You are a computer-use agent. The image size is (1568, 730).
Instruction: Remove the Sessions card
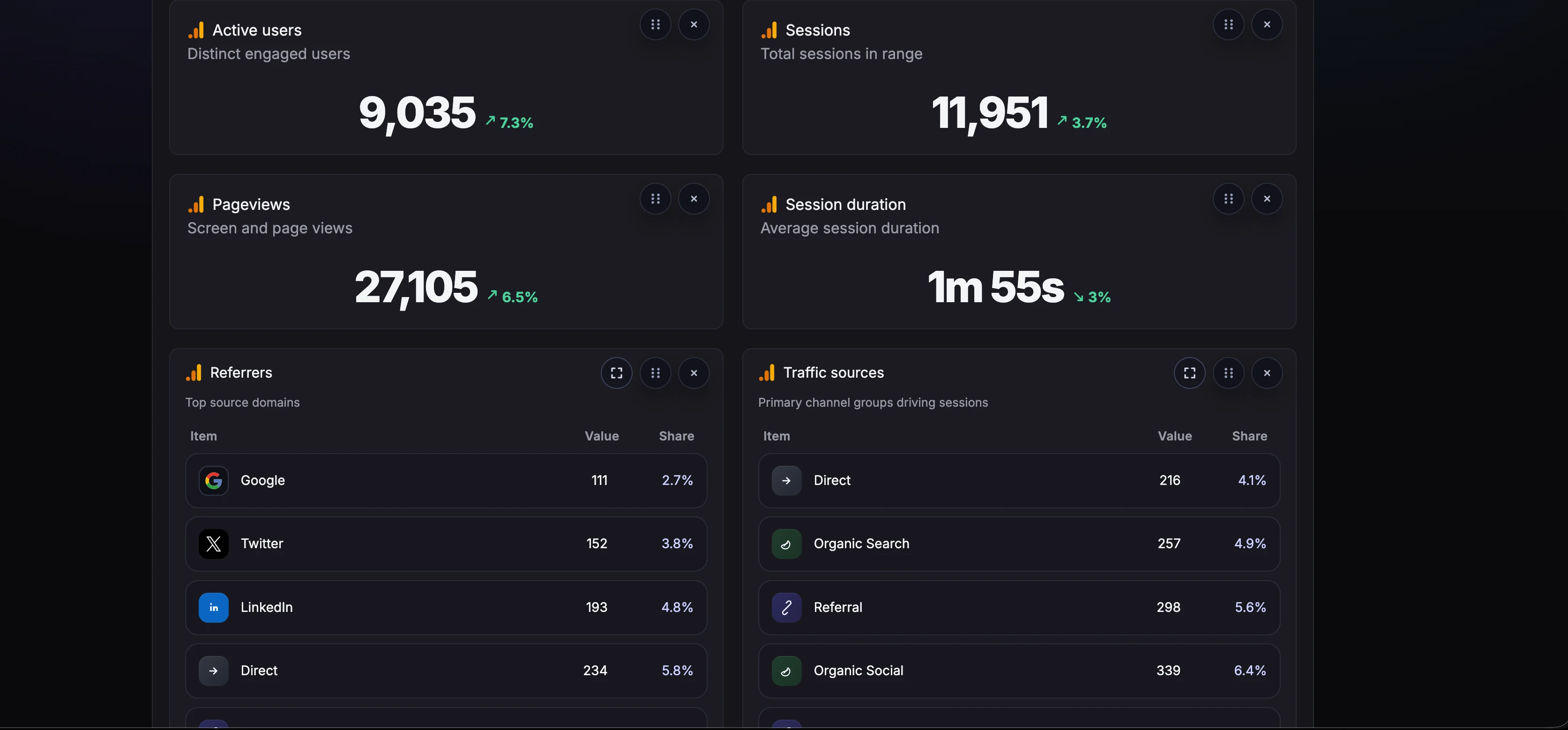1267,24
